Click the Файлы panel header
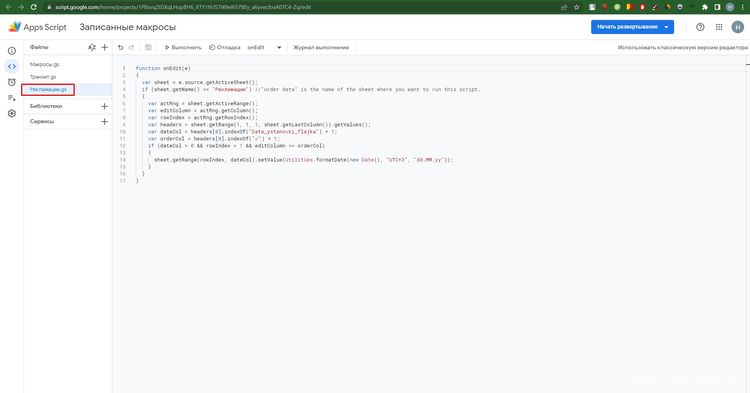The width and height of the screenshot is (750, 393). pos(39,47)
